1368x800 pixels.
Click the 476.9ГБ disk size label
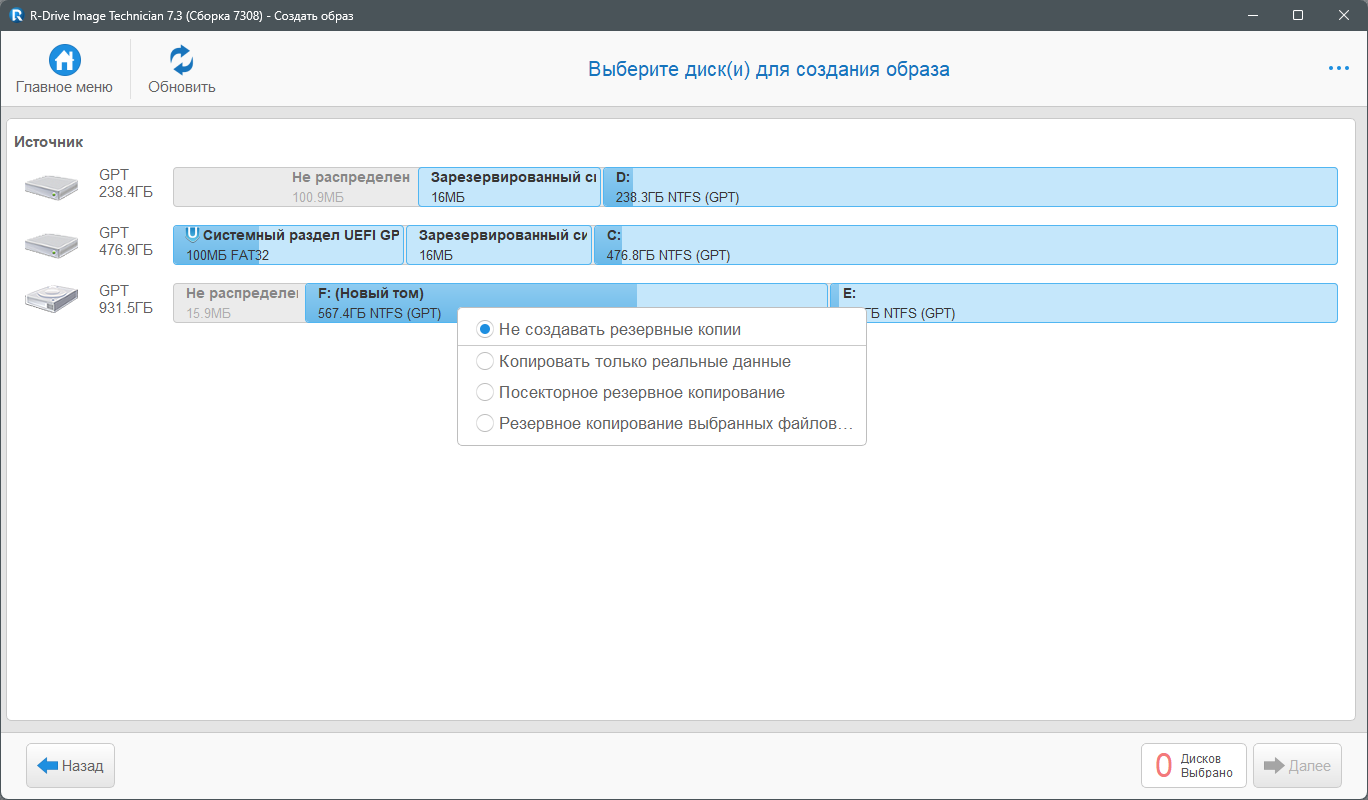[126, 250]
